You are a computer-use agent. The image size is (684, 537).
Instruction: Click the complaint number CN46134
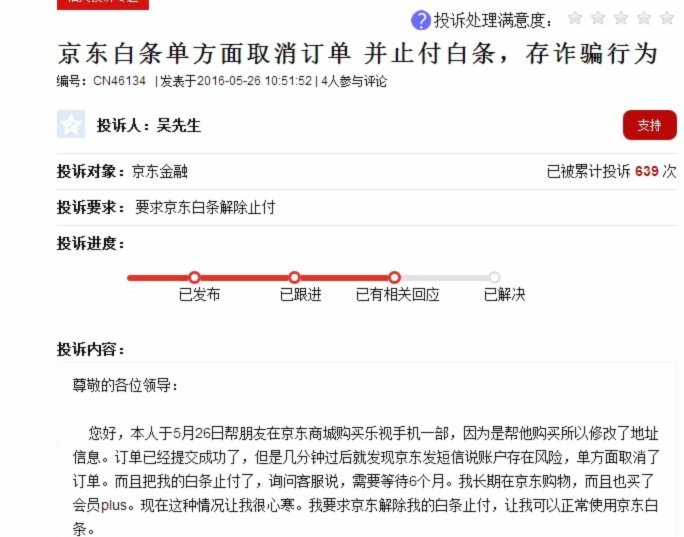(x=119, y=81)
